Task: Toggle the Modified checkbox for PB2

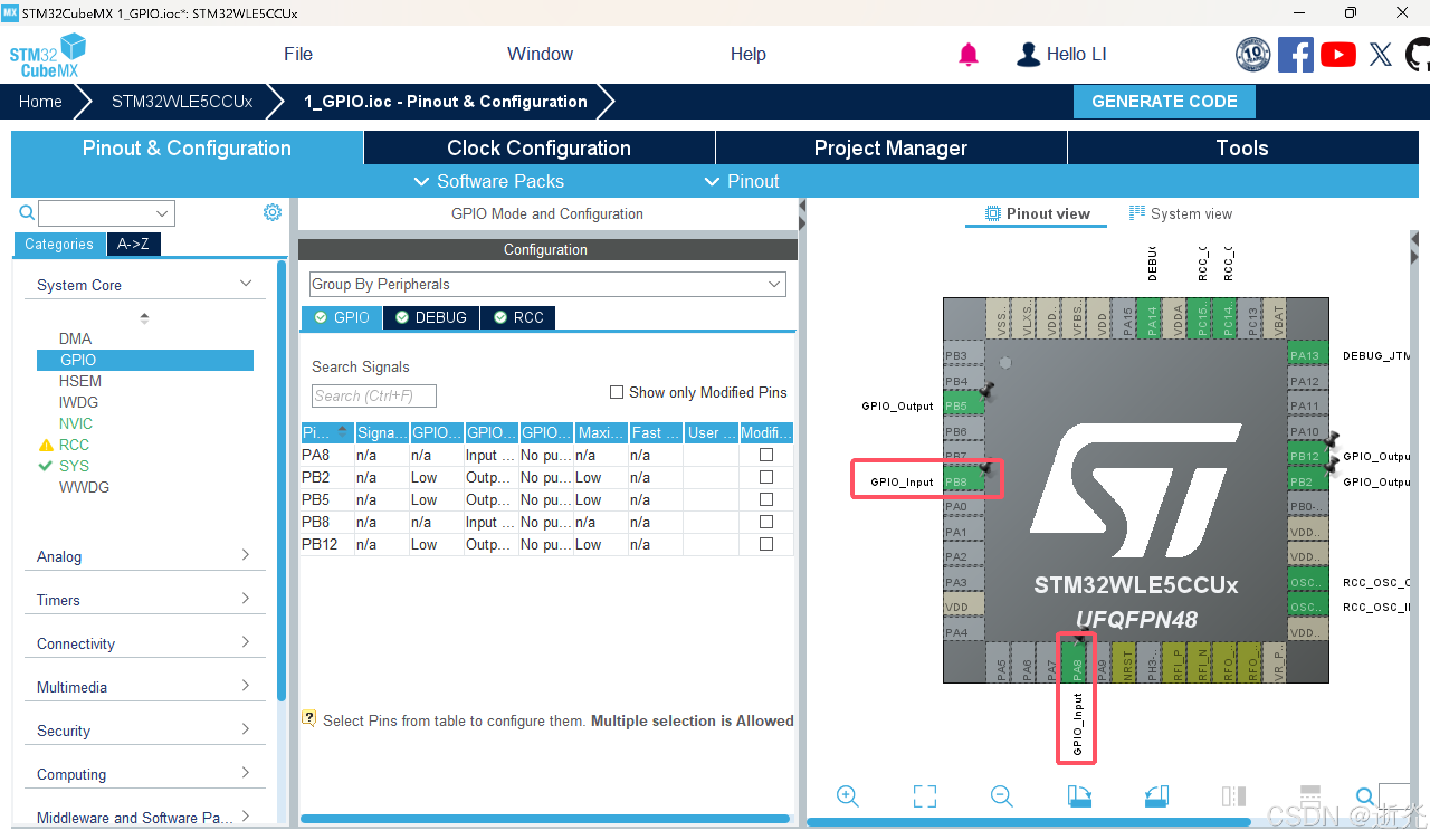Action: pyautogui.click(x=766, y=477)
